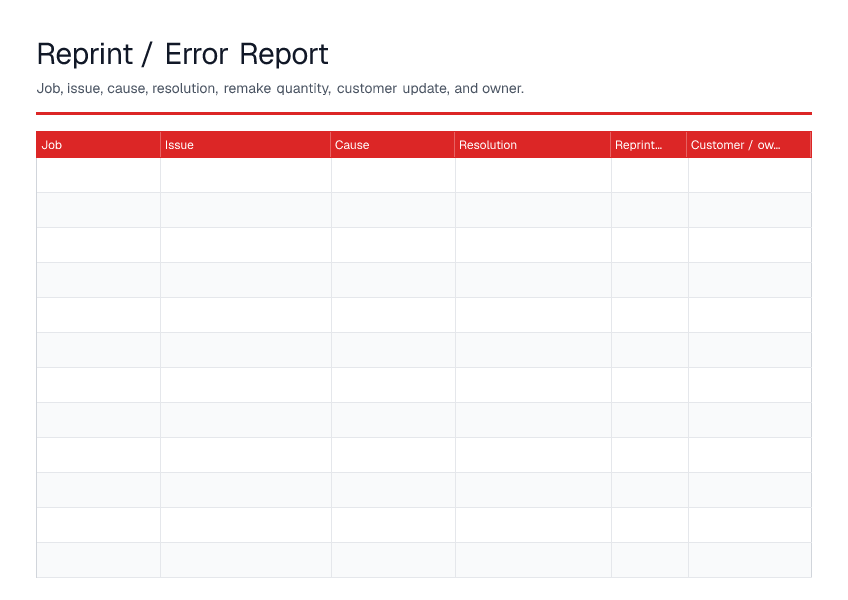Select the Job column header

(x=98, y=145)
